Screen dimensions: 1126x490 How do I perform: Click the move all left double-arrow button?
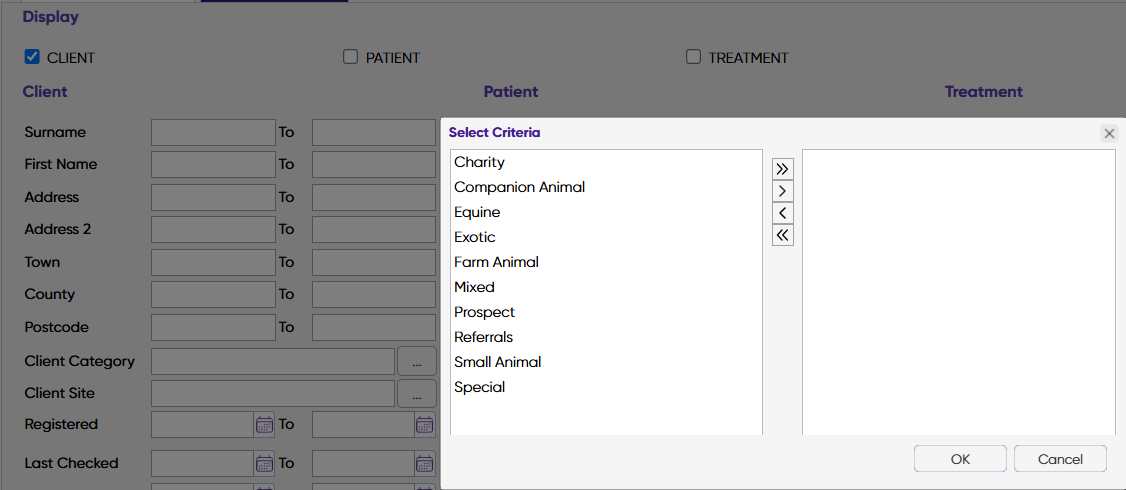pos(783,235)
